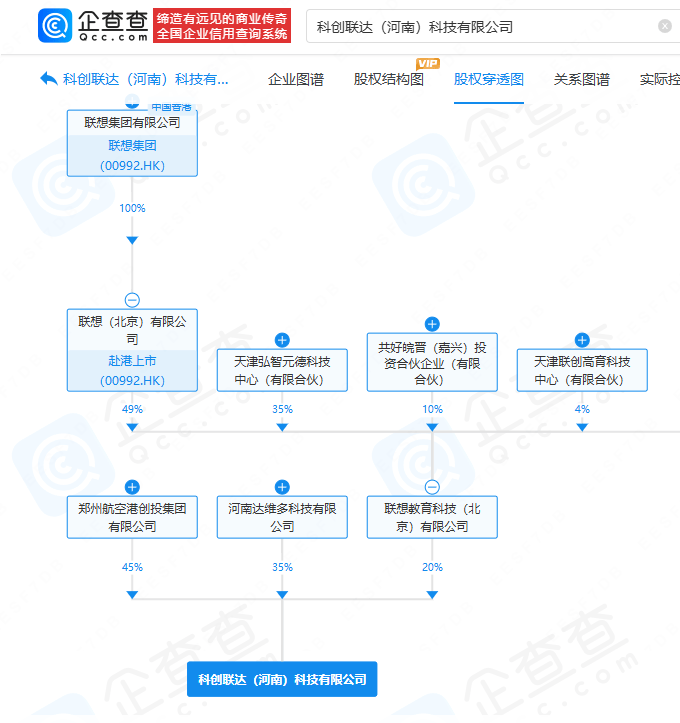Open the 天津联创高育科技中心（有限合伙） node
This screenshot has height=723, width=680.
[582, 370]
